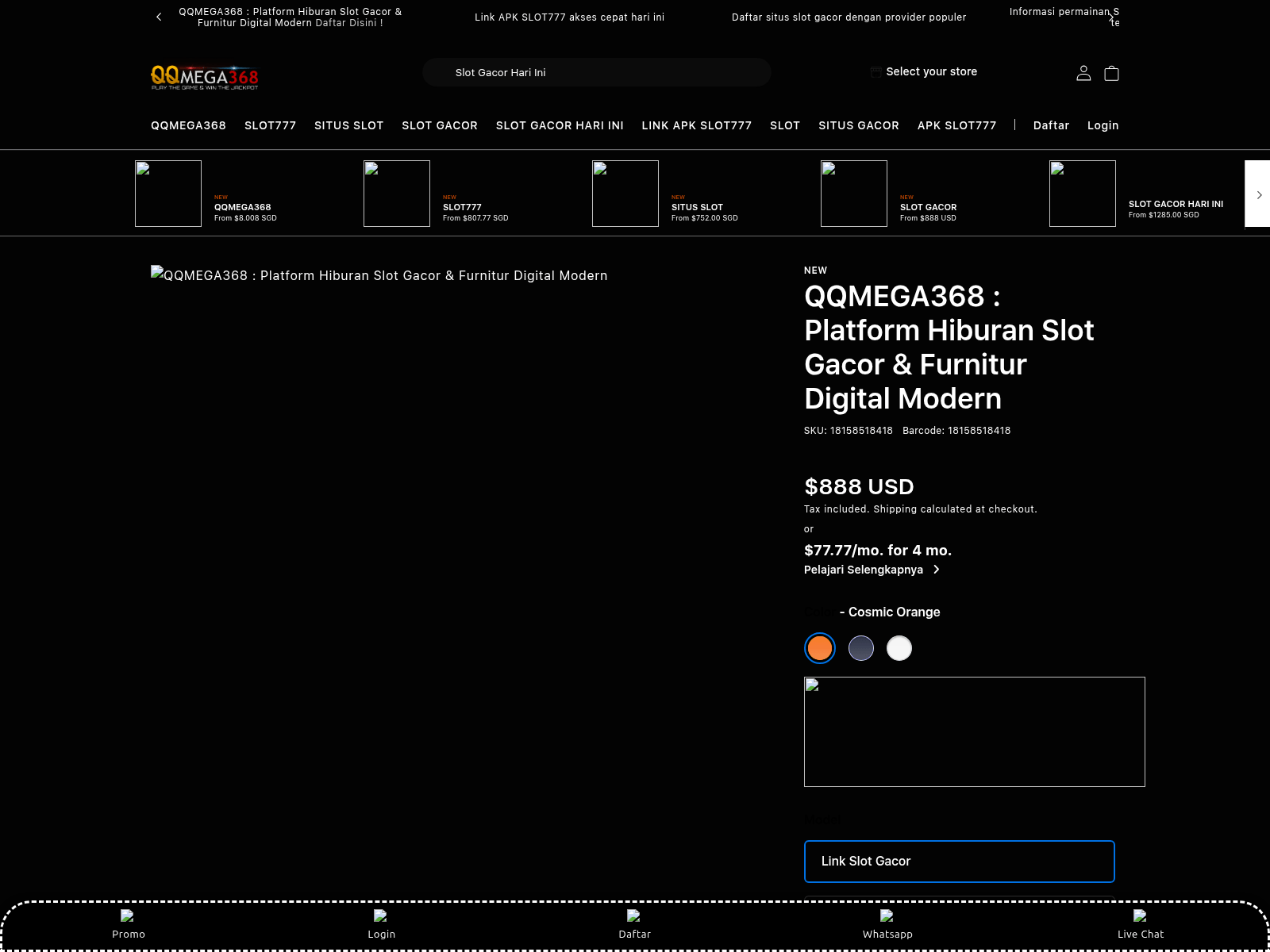Click the banner image below color swatches

click(x=975, y=731)
